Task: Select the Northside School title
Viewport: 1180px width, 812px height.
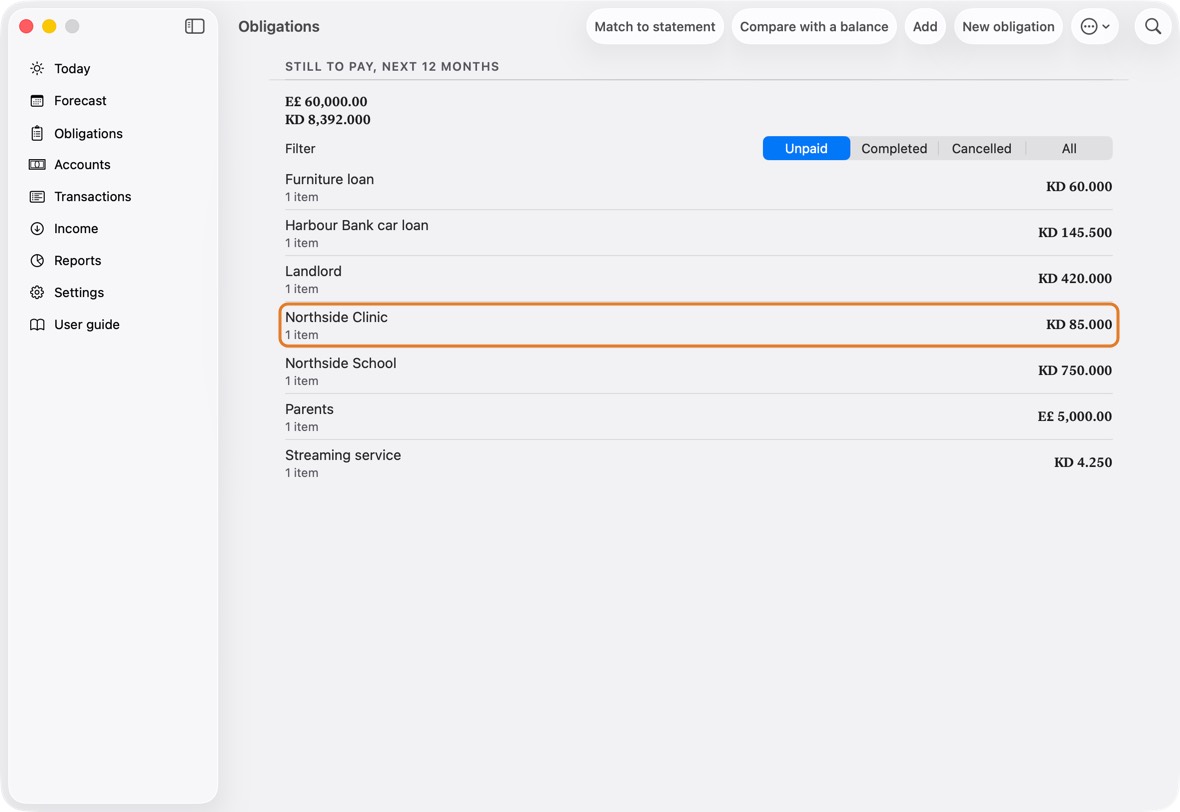Action: click(x=341, y=363)
